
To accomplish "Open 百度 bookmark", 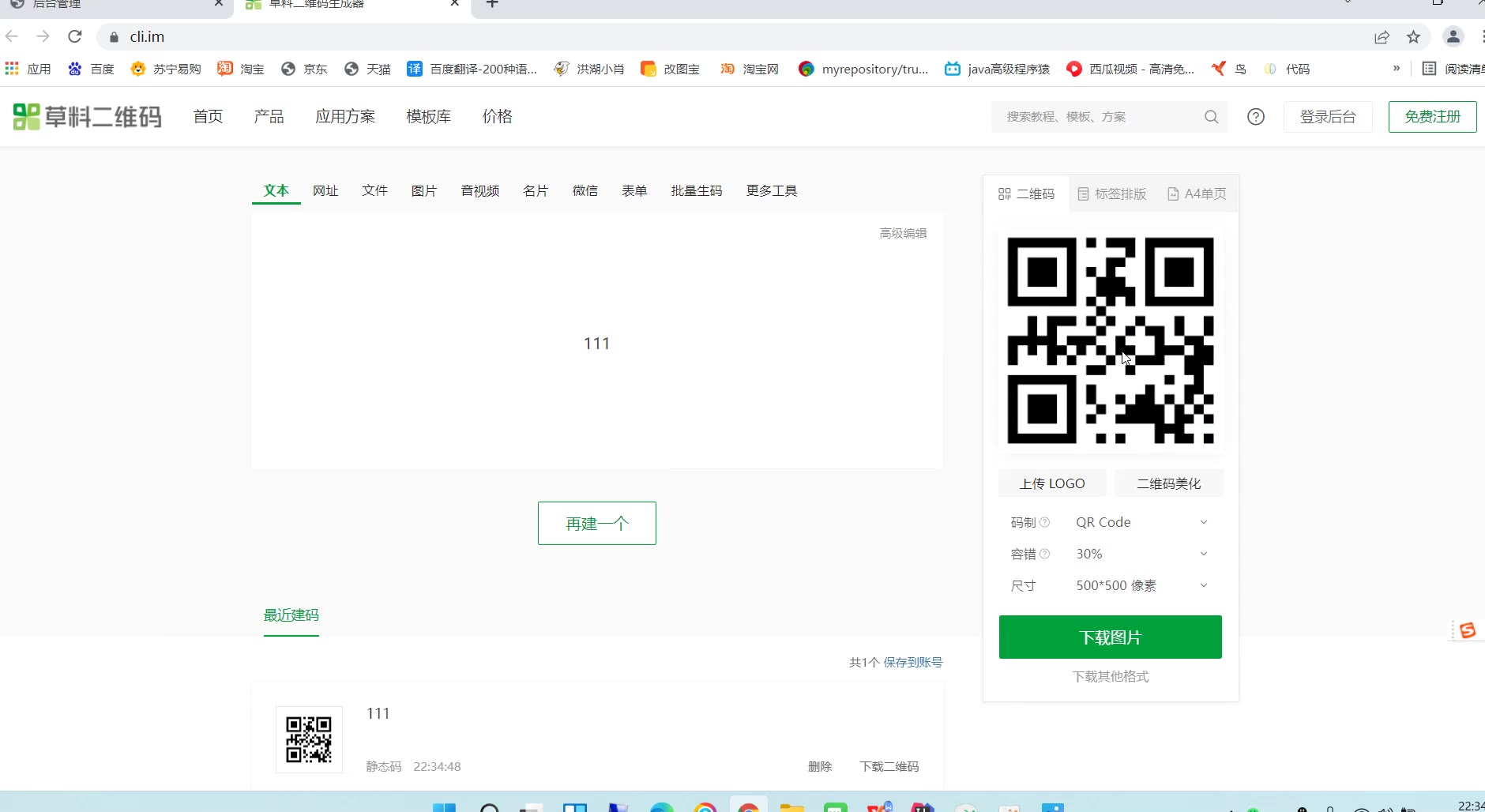I will (91, 69).
